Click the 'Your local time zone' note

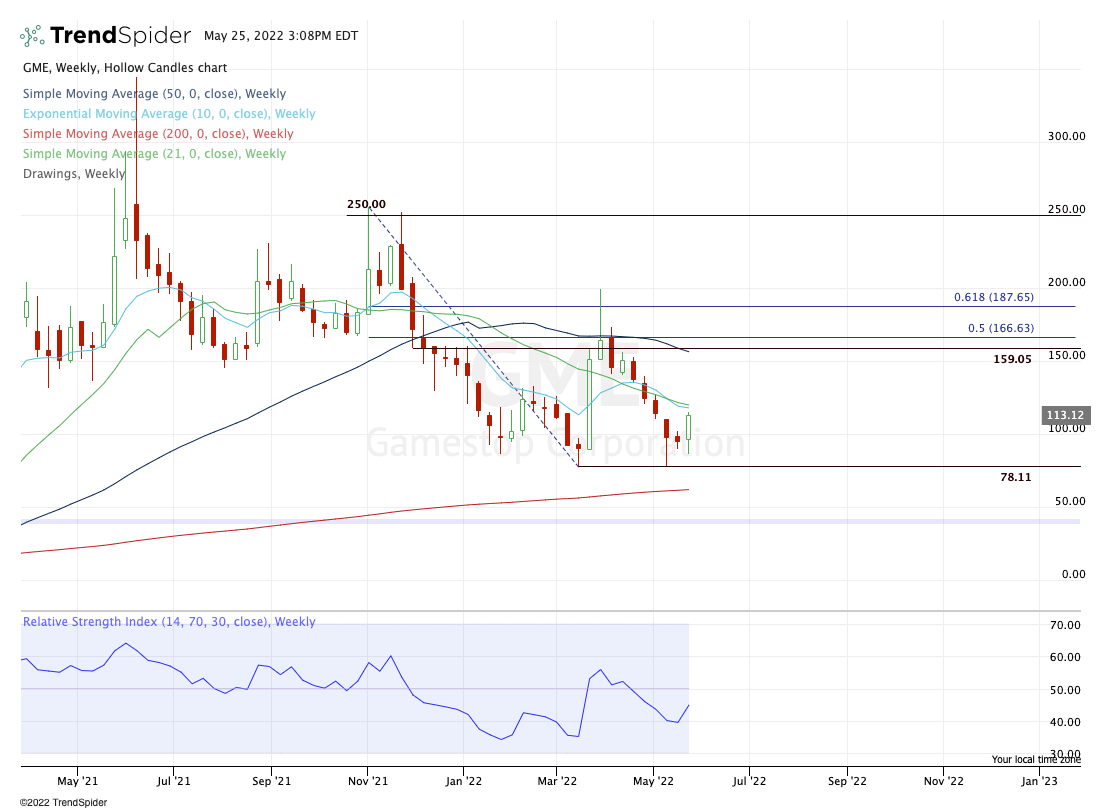1036,760
